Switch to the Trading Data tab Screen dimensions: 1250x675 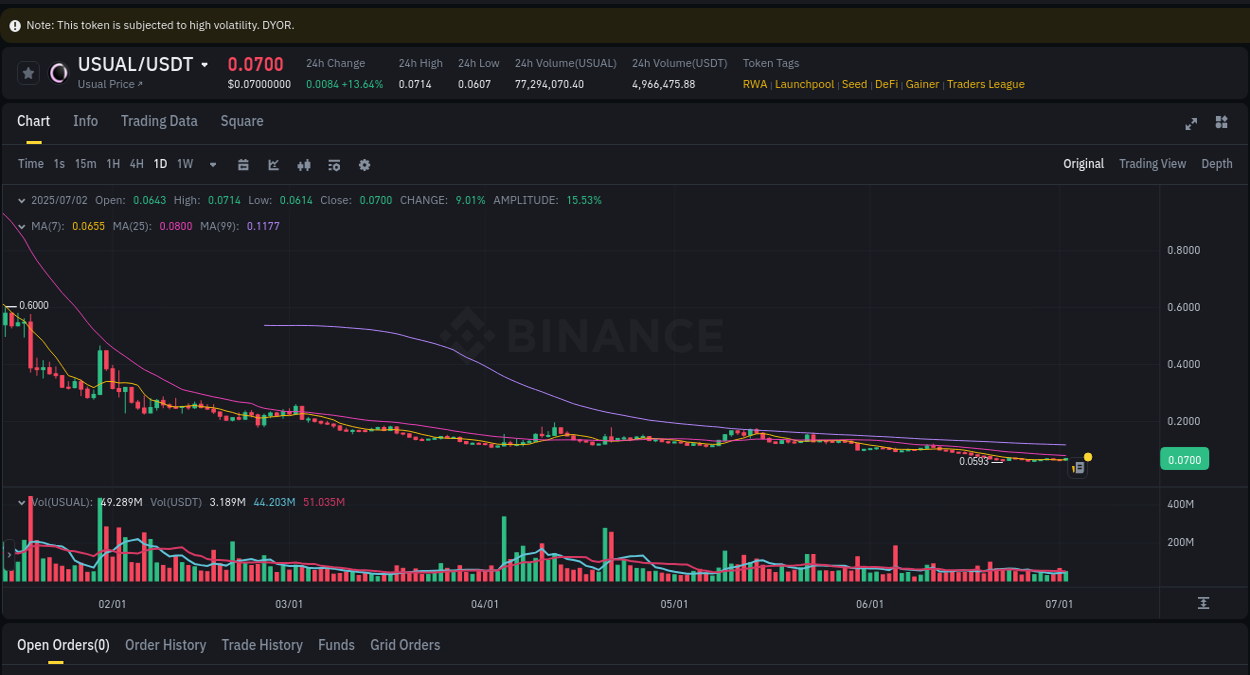coord(159,121)
